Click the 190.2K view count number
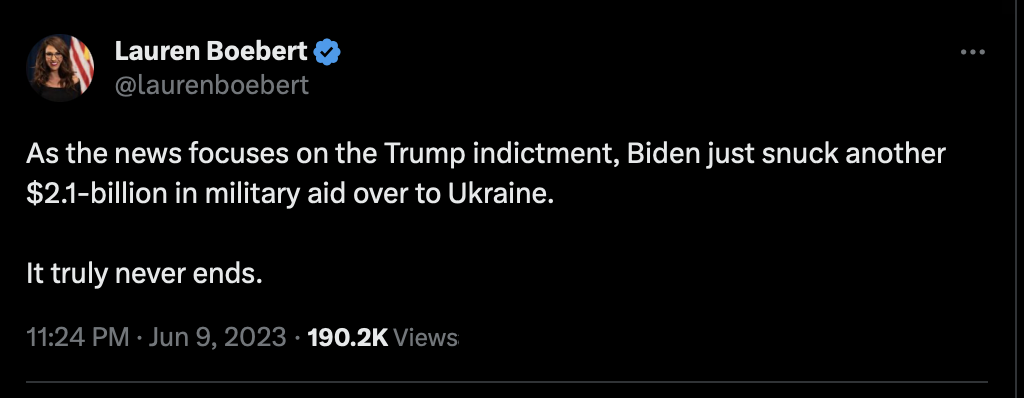1024x398 pixels. 347,337
